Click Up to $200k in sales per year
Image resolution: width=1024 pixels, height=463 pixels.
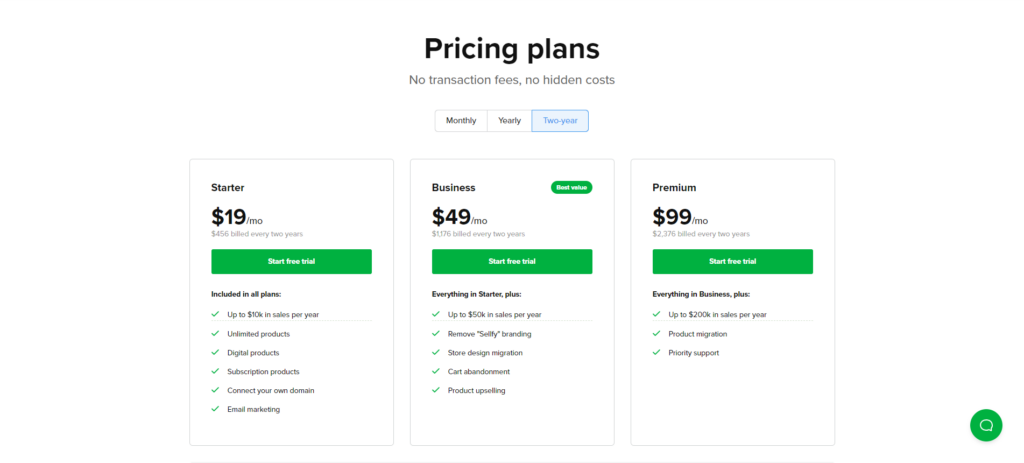point(717,315)
